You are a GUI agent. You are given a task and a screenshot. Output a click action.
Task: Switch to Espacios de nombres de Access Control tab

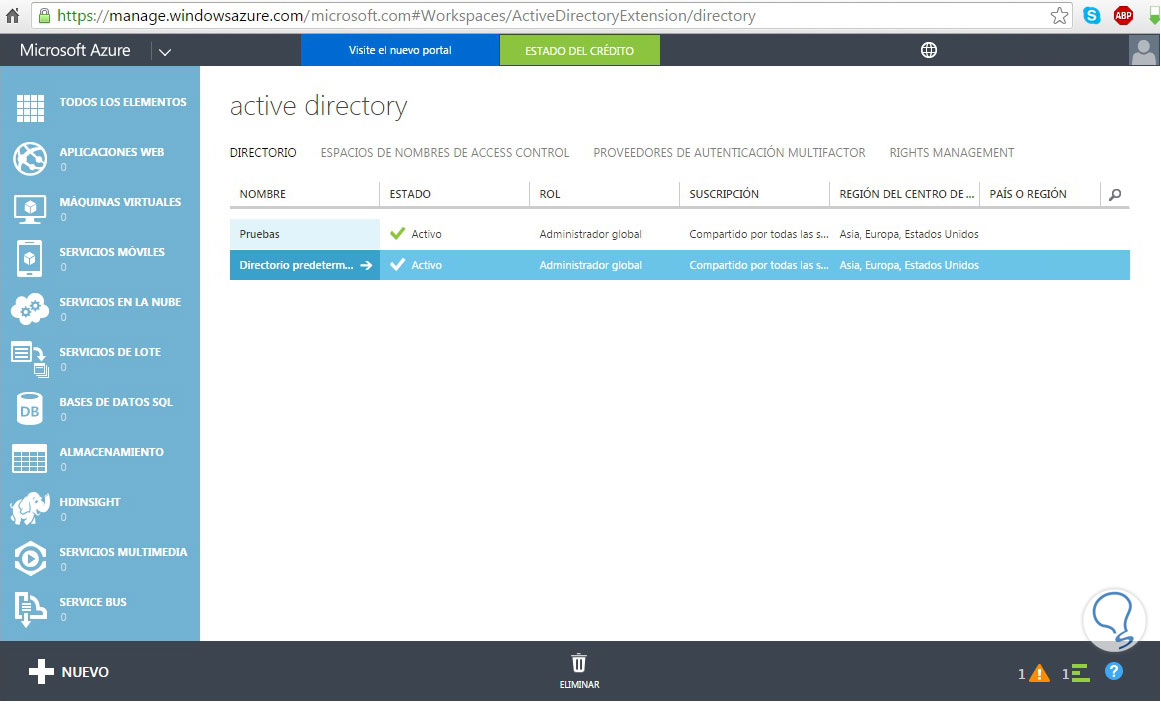(x=444, y=152)
